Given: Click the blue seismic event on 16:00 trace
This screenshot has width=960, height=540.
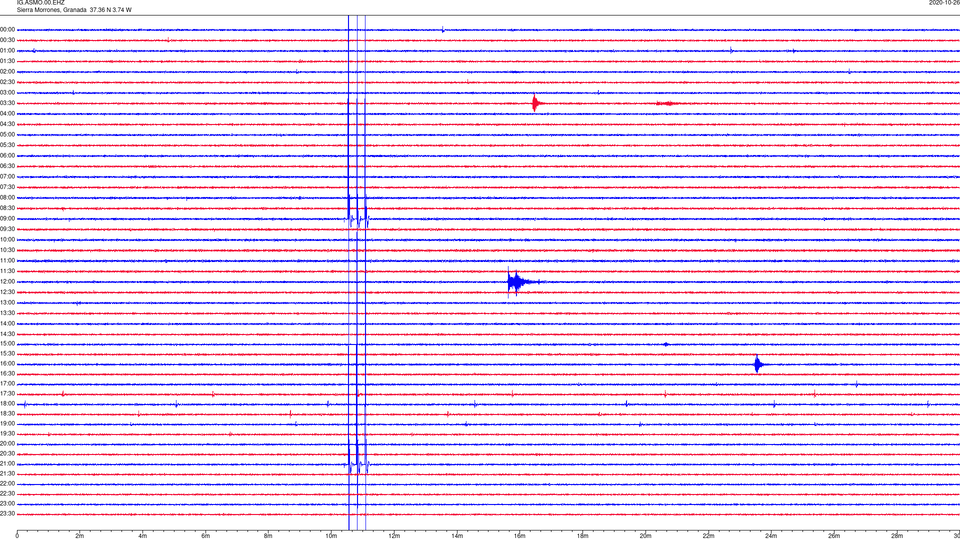Looking at the screenshot, I should 759,364.
